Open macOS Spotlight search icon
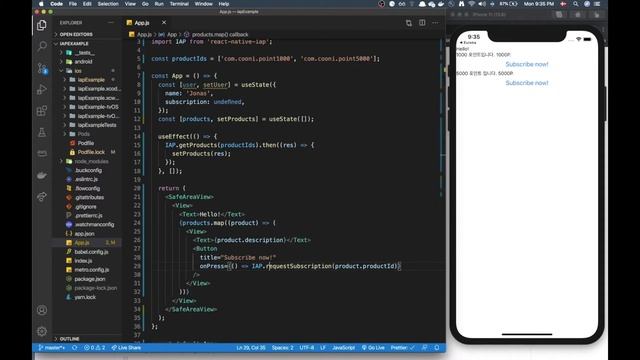640x360 pixels. point(576,4)
